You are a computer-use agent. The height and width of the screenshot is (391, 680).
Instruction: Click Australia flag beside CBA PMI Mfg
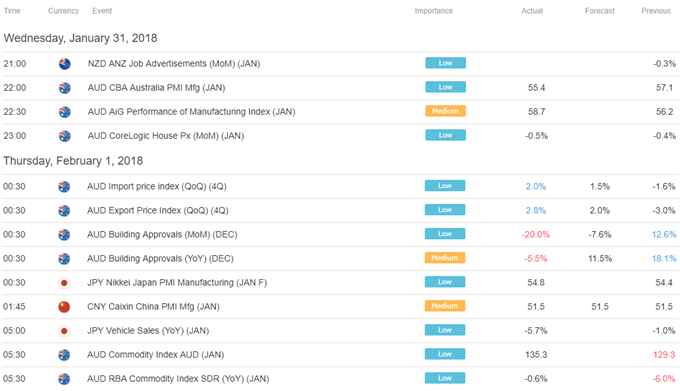[65, 88]
